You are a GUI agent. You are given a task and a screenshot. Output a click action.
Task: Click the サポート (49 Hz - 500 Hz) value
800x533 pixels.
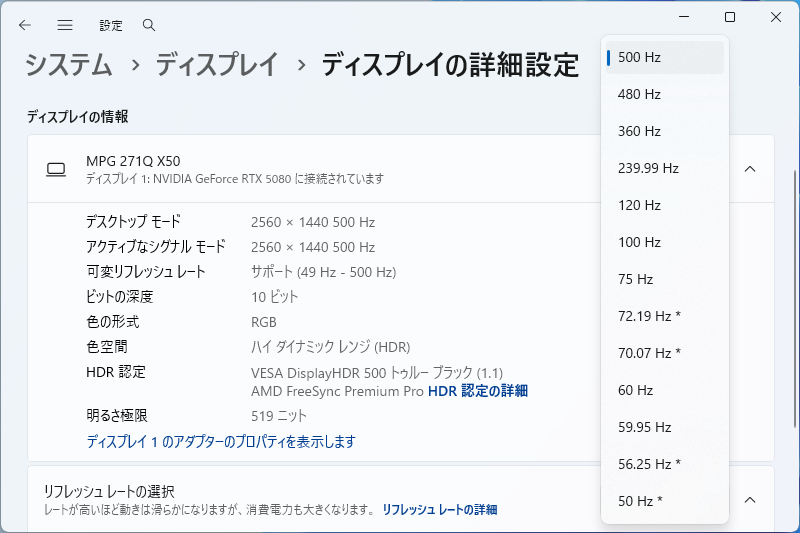323,272
